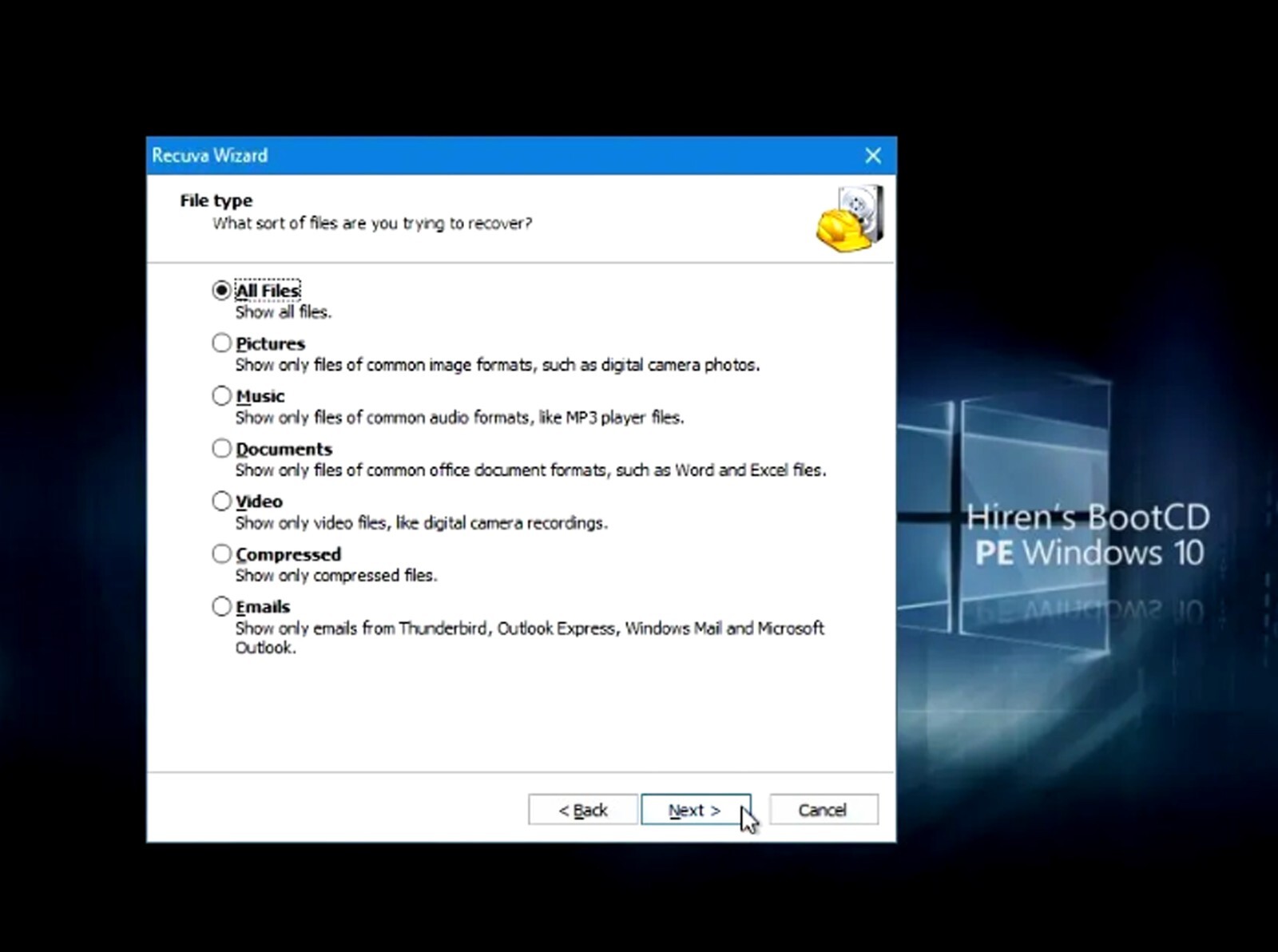Select Documents recovery option
1278x952 pixels.
[221, 447]
